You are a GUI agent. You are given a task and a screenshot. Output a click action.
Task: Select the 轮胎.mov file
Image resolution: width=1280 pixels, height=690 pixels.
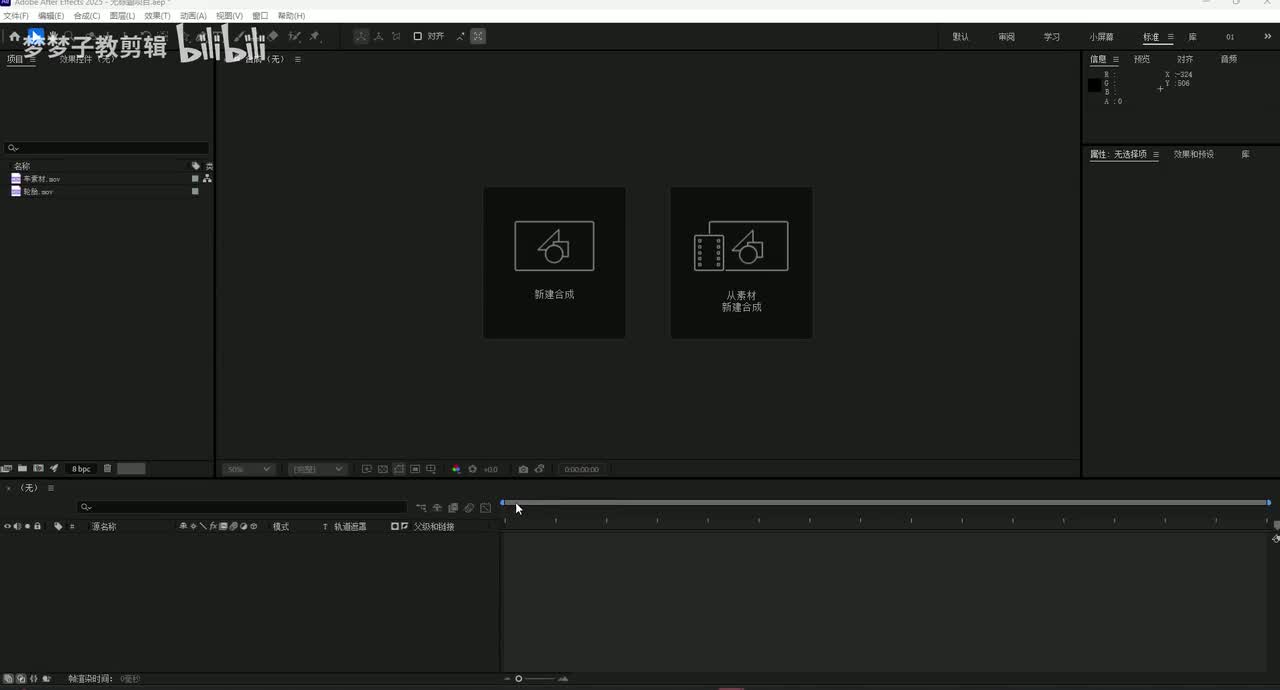[x=38, y=191]
